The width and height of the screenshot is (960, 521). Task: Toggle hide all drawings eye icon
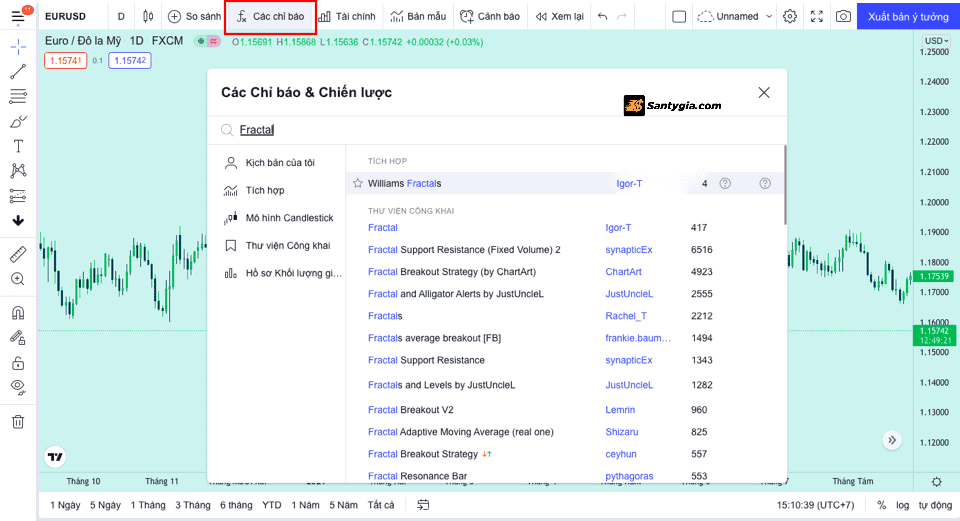(18, 388)
